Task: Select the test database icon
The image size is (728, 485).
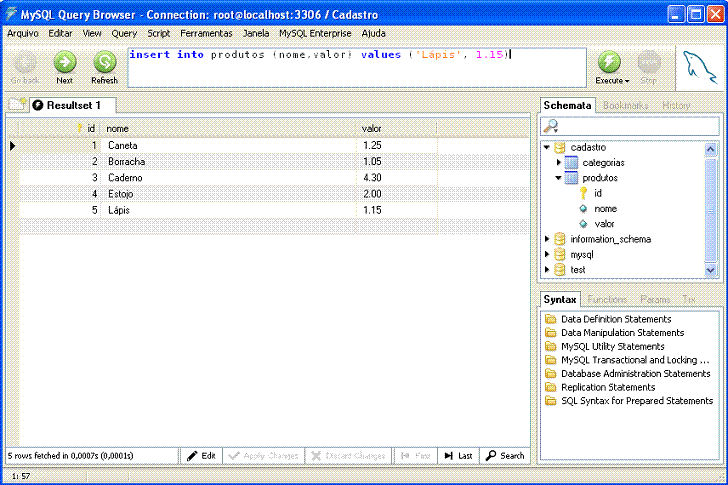Action: 560,270
